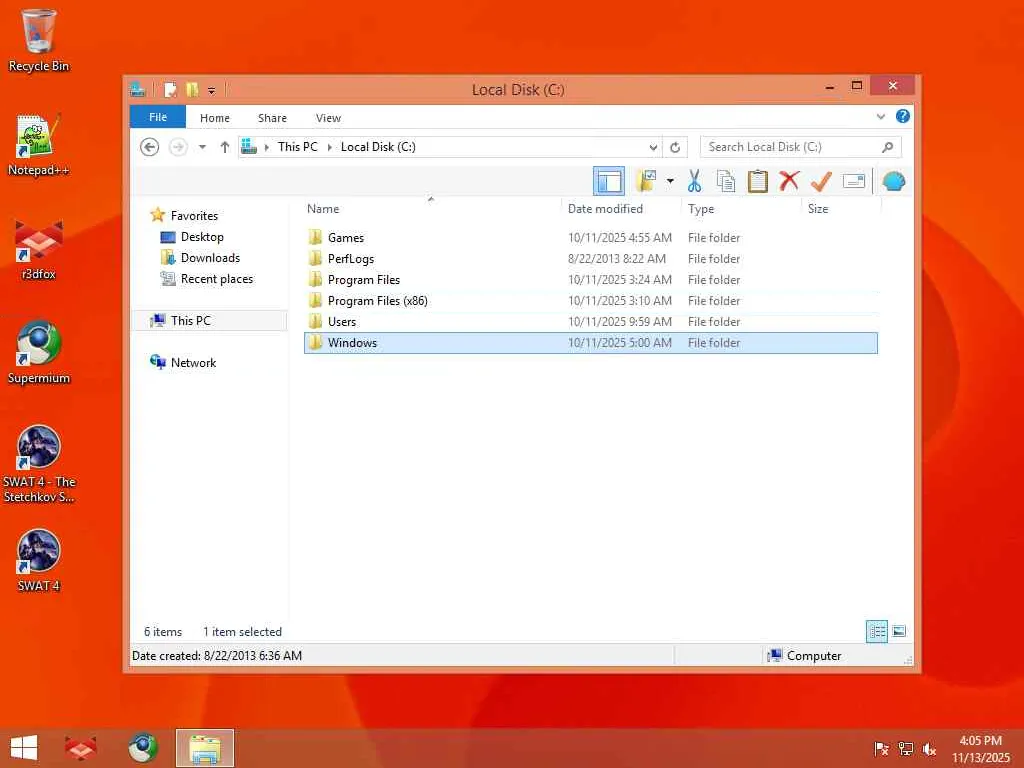This screenshot has height=768, width=1024.
Task: Expand the breadcrumb arrow after This PC
Action: (329, 147)
